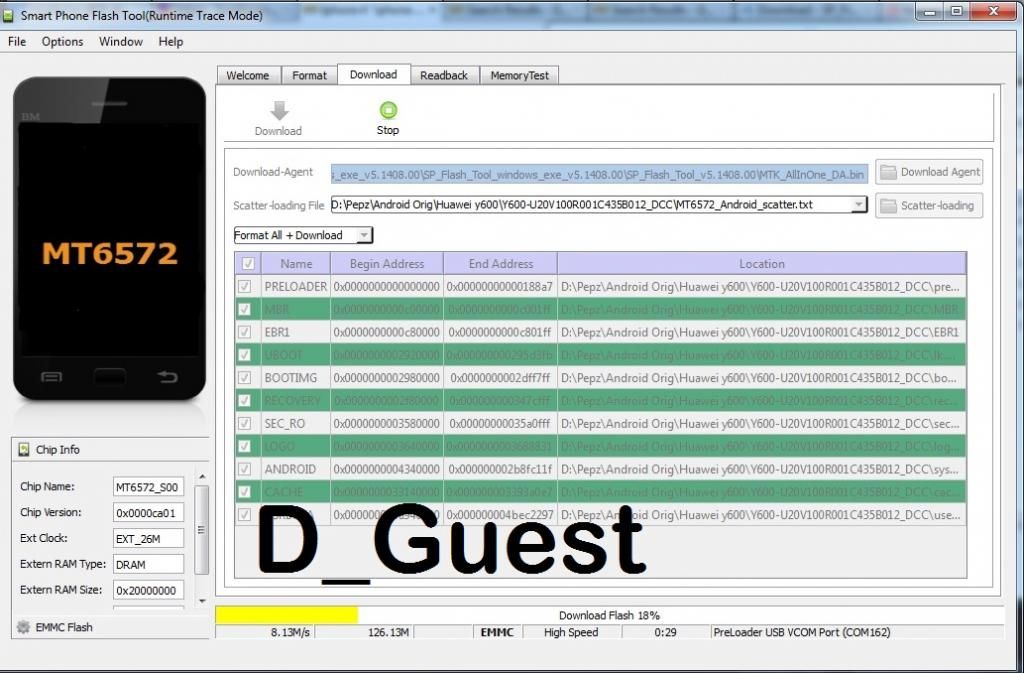The image size is (1024, 673).
Task: Click the Location column header
Action: click(761, 264)
